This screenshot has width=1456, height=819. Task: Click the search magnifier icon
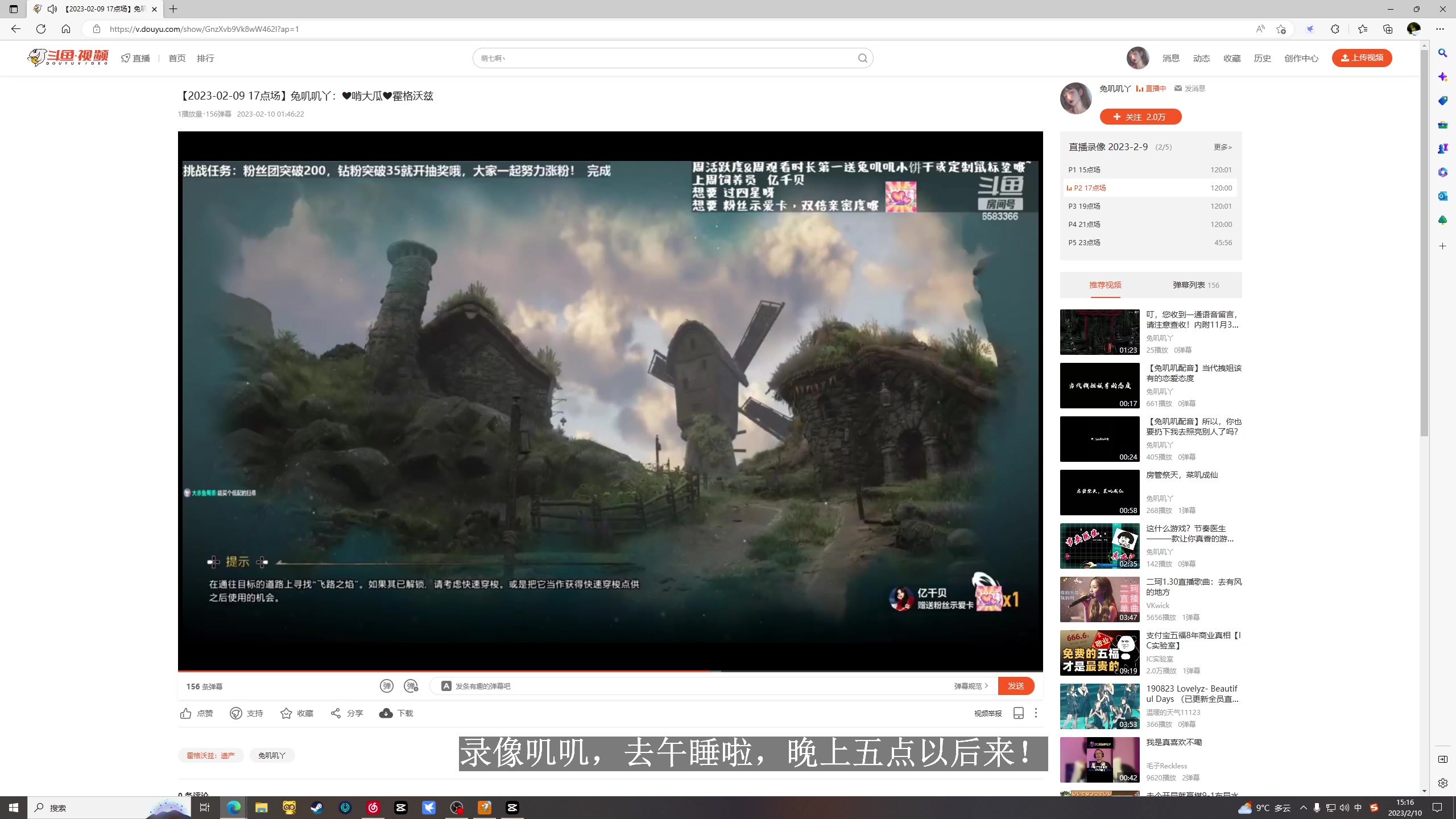point(863,58)
